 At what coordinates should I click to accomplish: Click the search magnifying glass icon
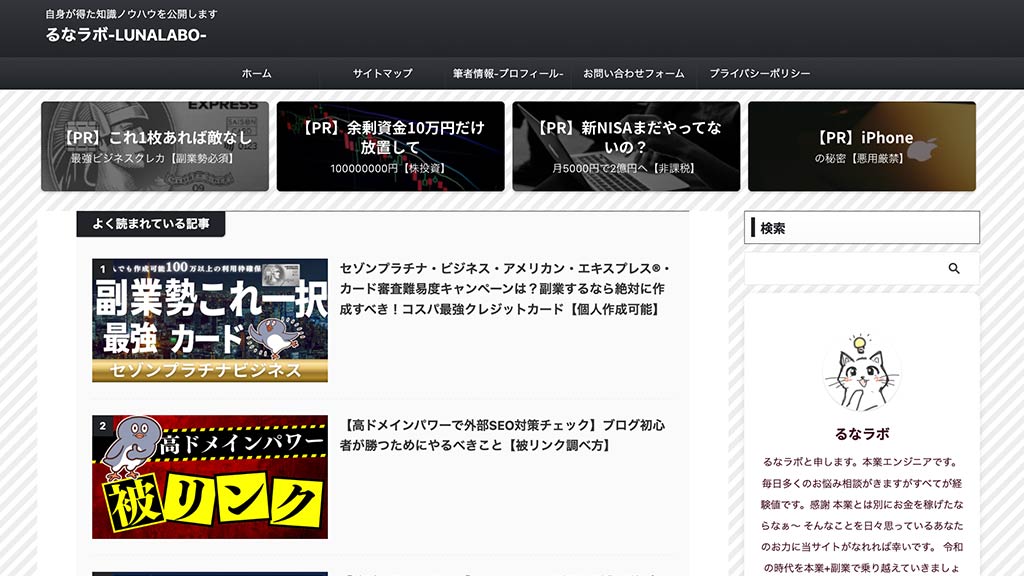pos(953,268)
